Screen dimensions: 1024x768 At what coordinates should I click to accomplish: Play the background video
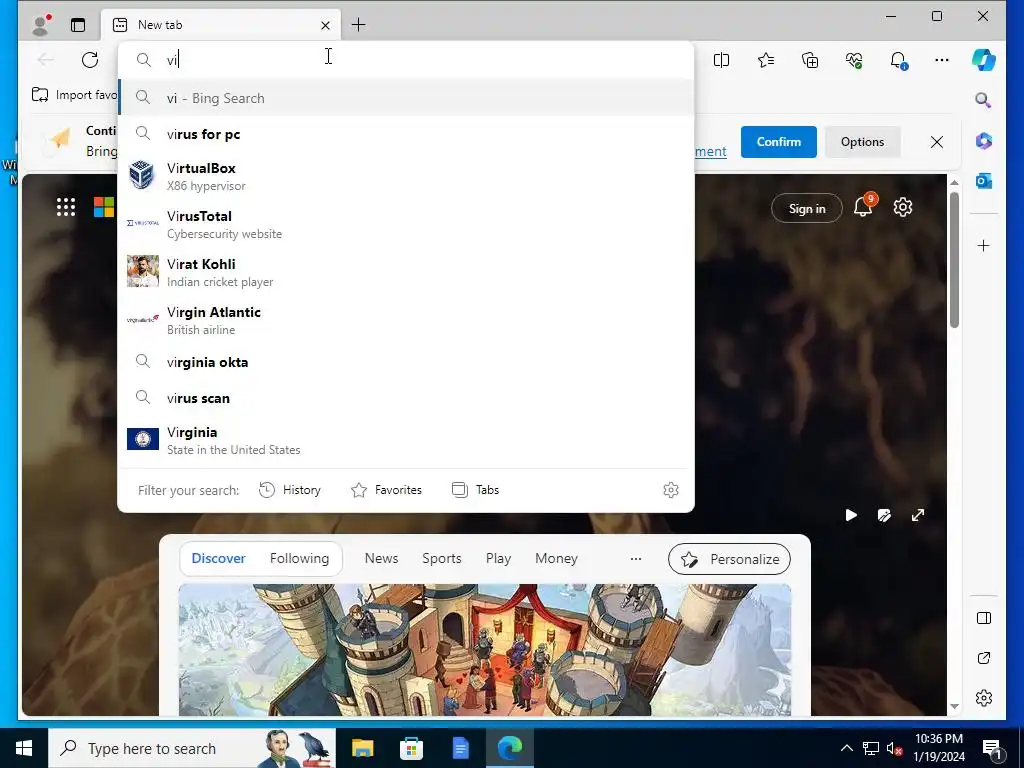(x=851, y=515)
